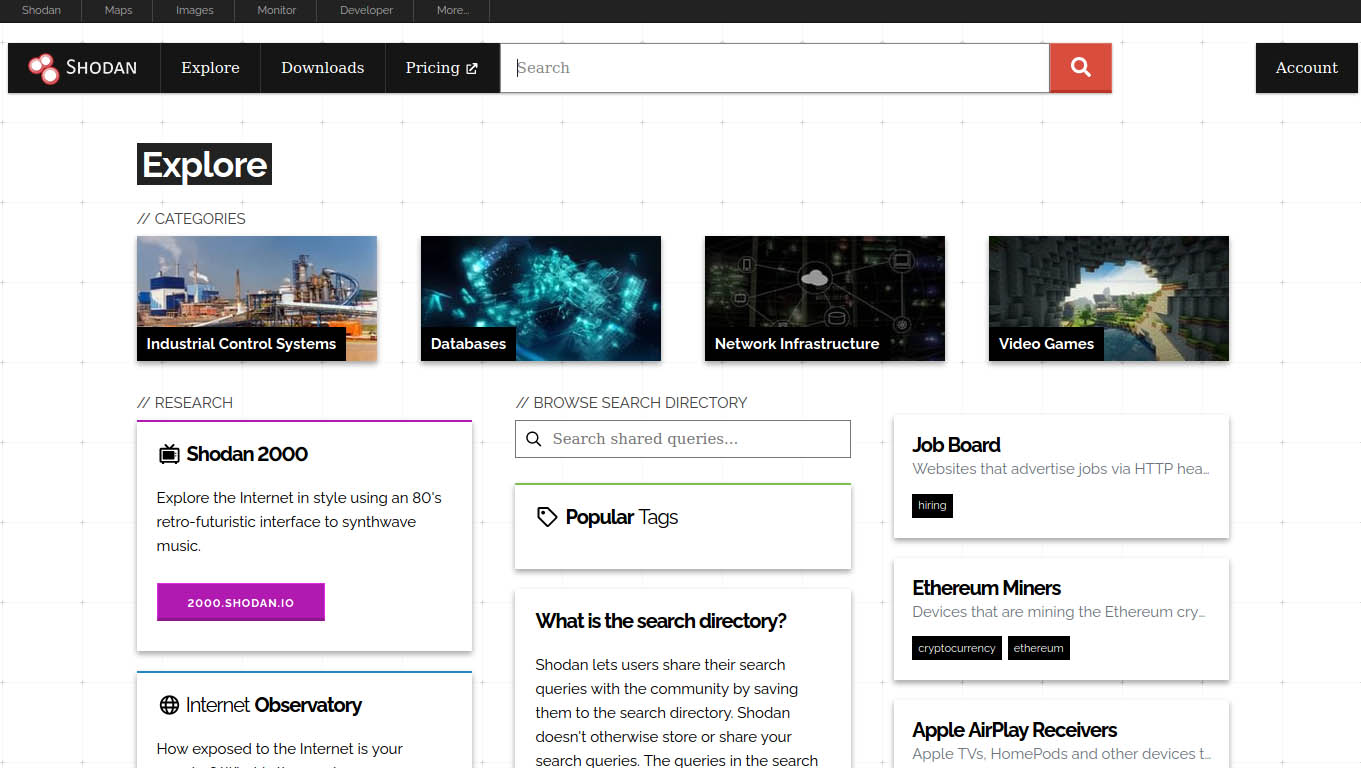Open the Account menu

point(1306,68)
